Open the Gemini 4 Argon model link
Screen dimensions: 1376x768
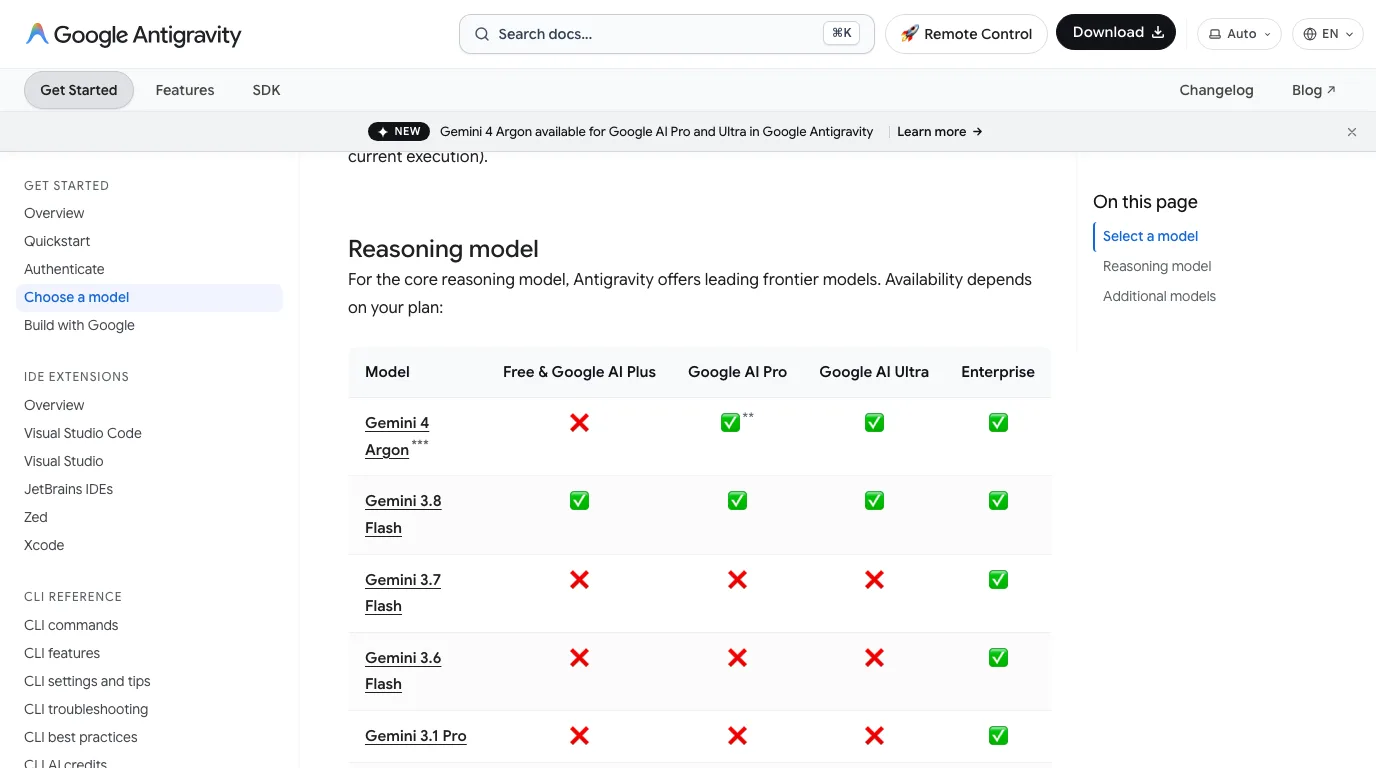point(397,436)
